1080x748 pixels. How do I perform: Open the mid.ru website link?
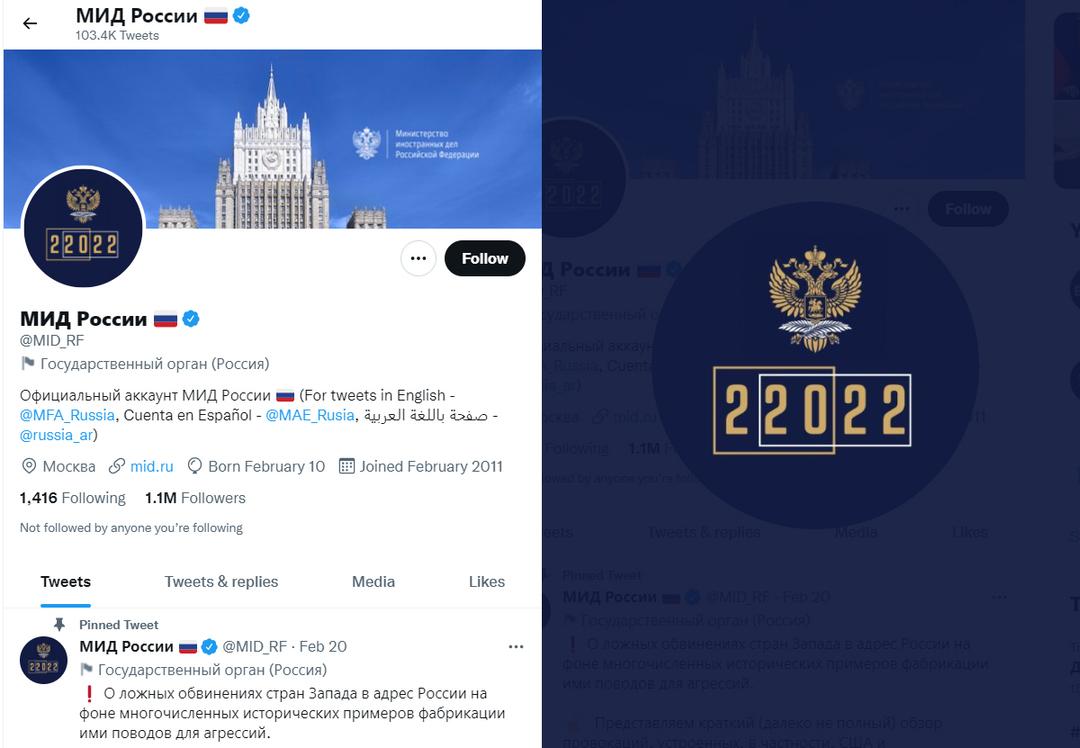click(151, 466)
